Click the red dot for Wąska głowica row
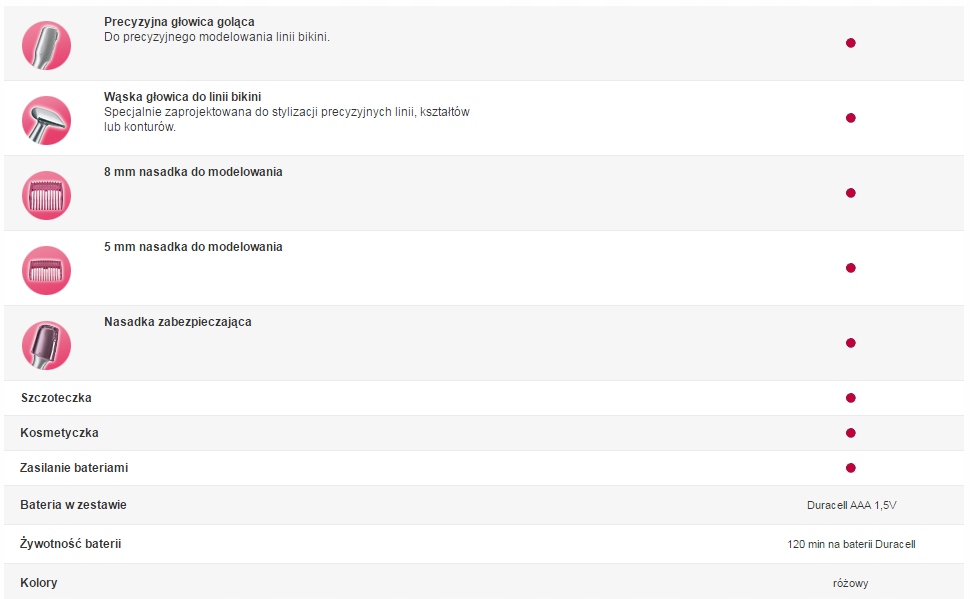 (x=851, y=118)
